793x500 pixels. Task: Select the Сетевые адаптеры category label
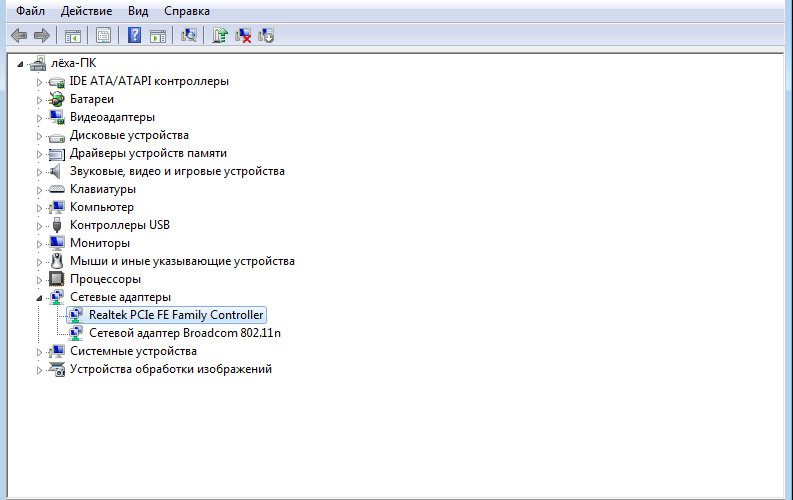point(120,297)
